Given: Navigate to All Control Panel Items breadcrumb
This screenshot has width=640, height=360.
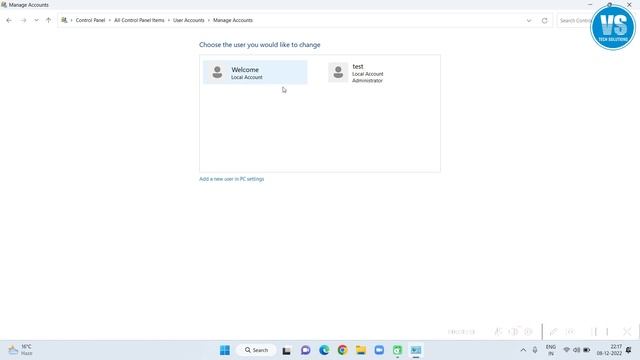Looking at the screenshot, I should [139, 20].
